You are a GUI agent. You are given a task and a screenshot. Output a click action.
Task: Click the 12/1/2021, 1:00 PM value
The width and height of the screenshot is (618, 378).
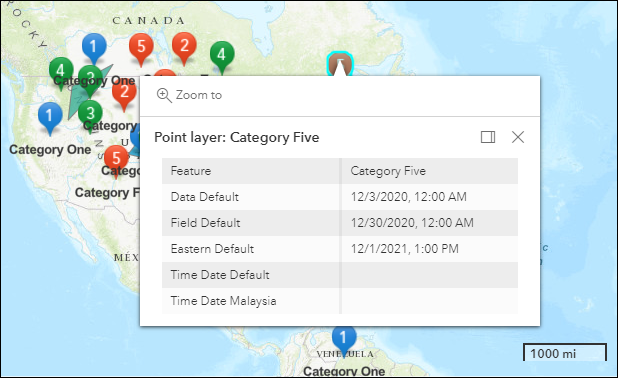point(405,249)
